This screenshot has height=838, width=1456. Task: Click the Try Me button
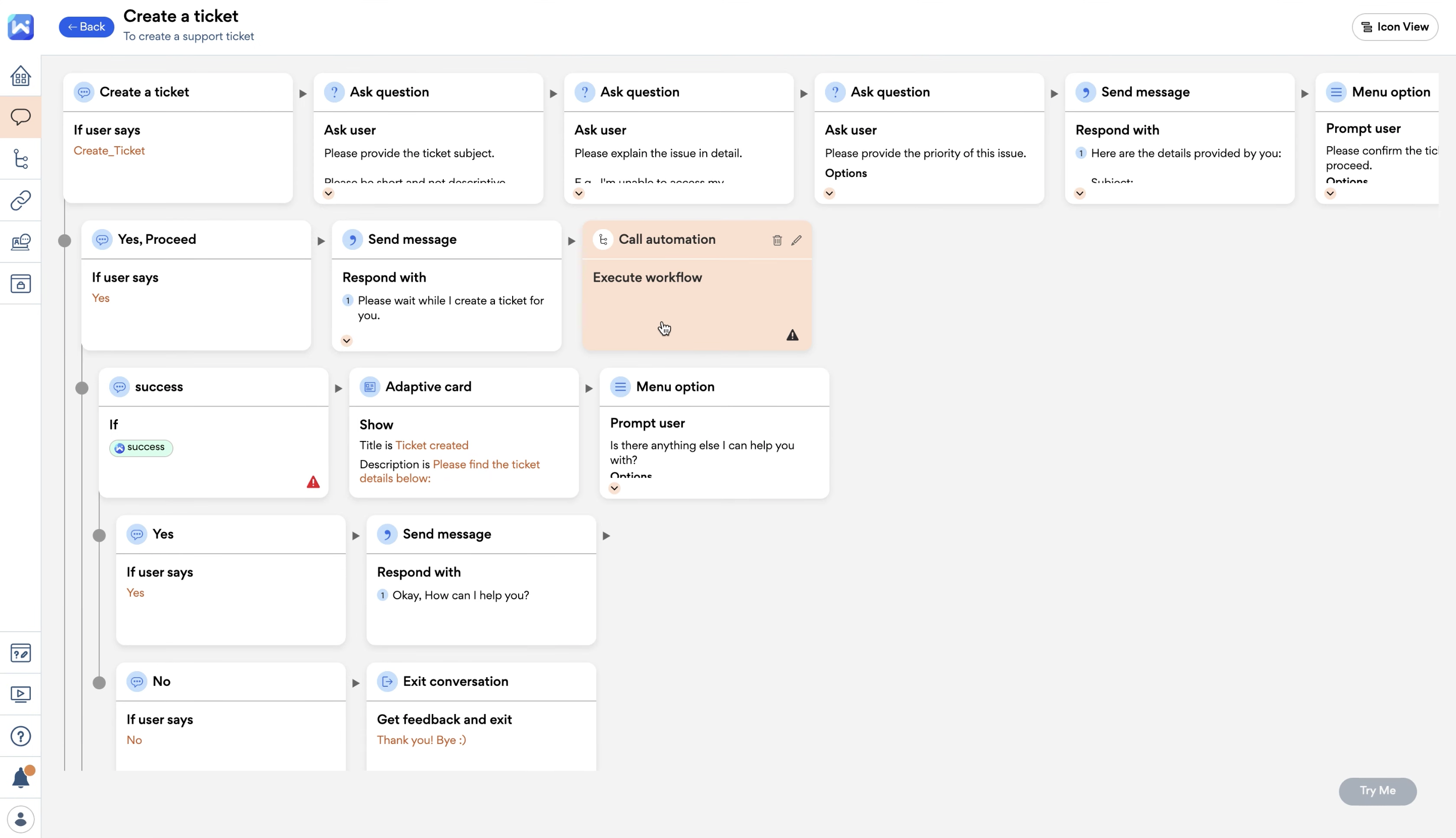pos(1377,791)
